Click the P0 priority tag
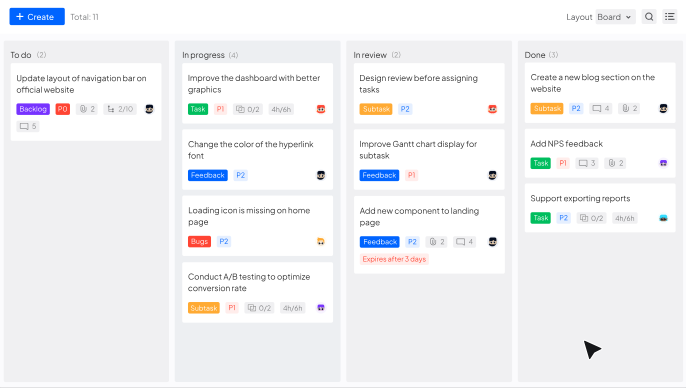 (x=63, y=109)
